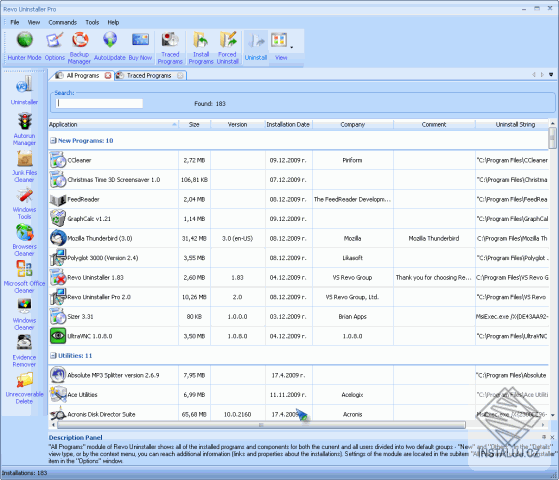
Task: Select the All Programs tab
Action: (82, 76)
